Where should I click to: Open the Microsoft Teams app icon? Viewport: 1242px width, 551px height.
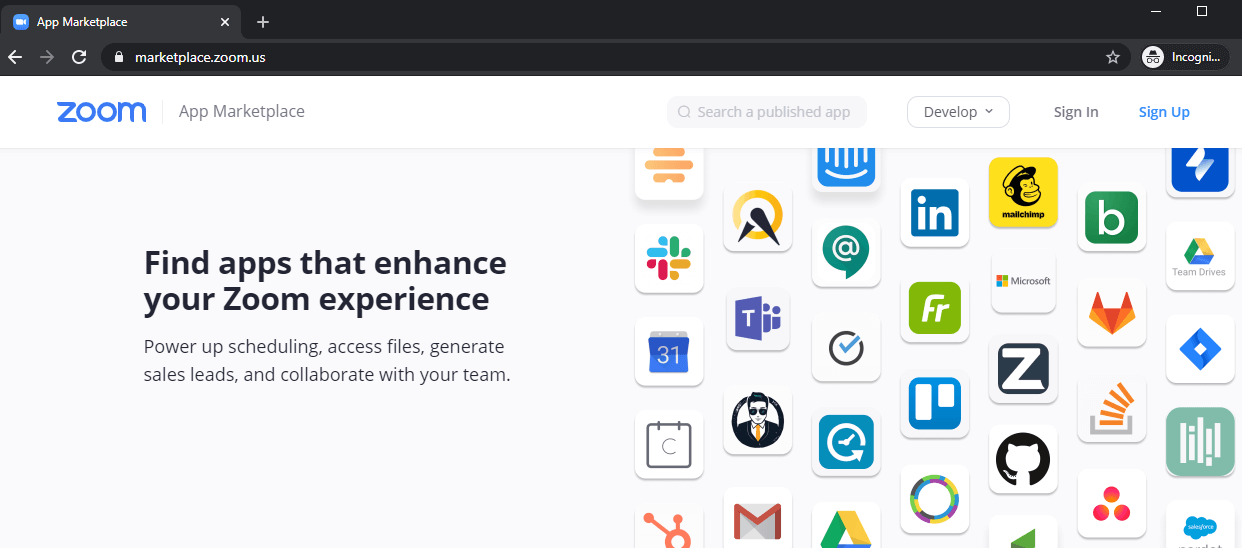click(x=758, y=320)
